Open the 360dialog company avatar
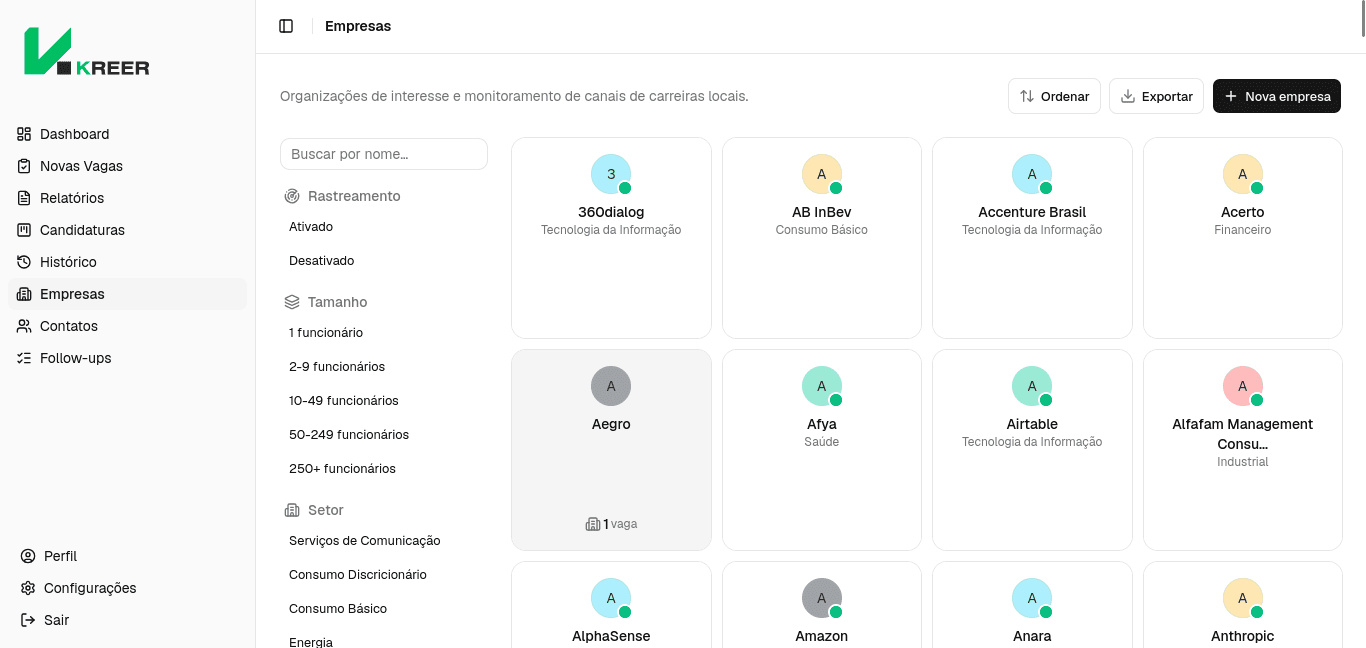Viewport: 1366px width, 648px height. coord(611,174)
